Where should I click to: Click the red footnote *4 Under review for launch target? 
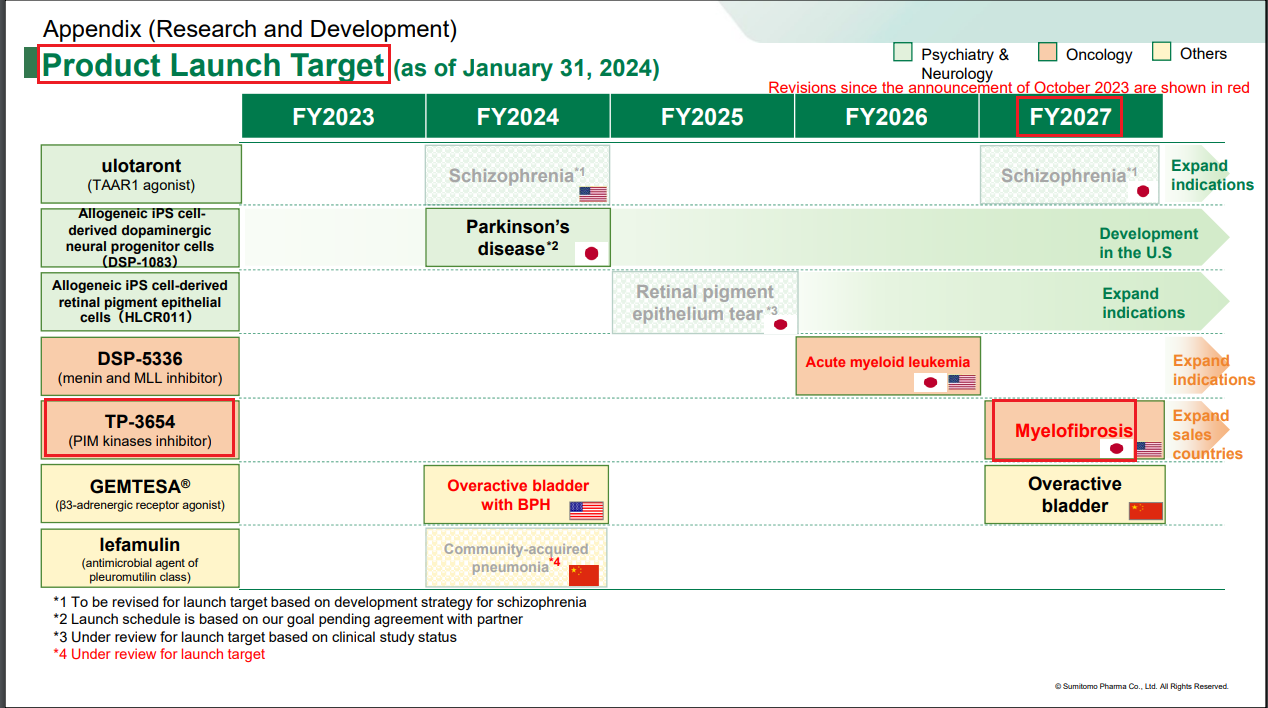point(159,654)
